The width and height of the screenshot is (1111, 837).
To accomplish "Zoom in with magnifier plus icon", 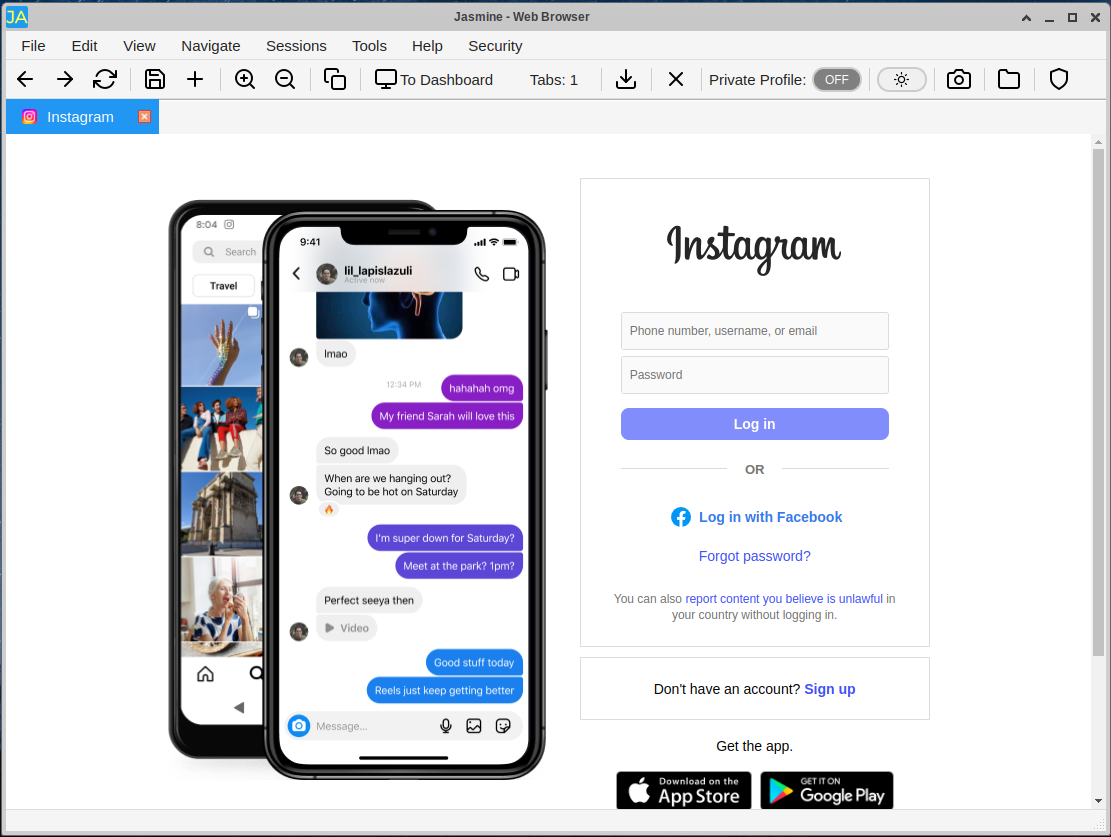I will (245, 79).
